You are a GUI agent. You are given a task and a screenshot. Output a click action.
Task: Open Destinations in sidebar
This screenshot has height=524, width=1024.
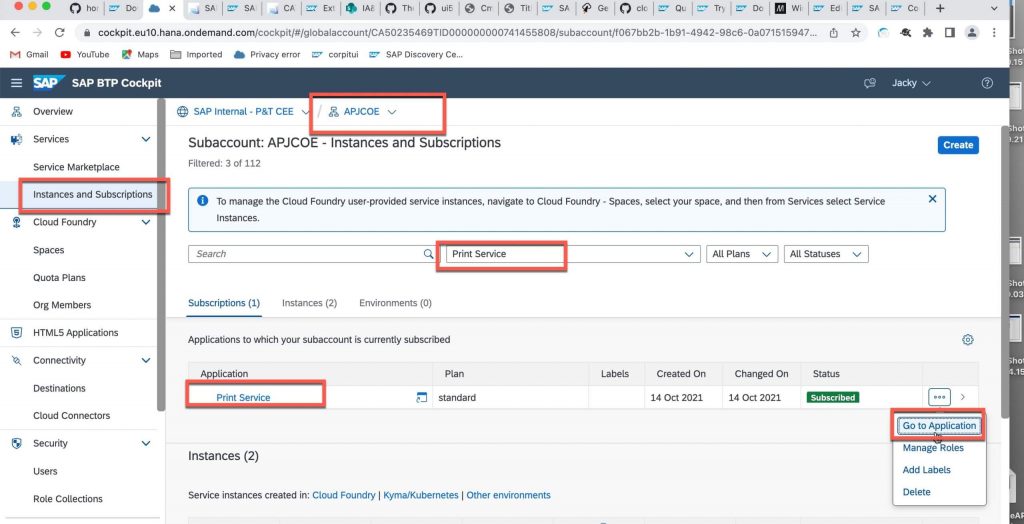pyautogui.click(x=59, y=388)
